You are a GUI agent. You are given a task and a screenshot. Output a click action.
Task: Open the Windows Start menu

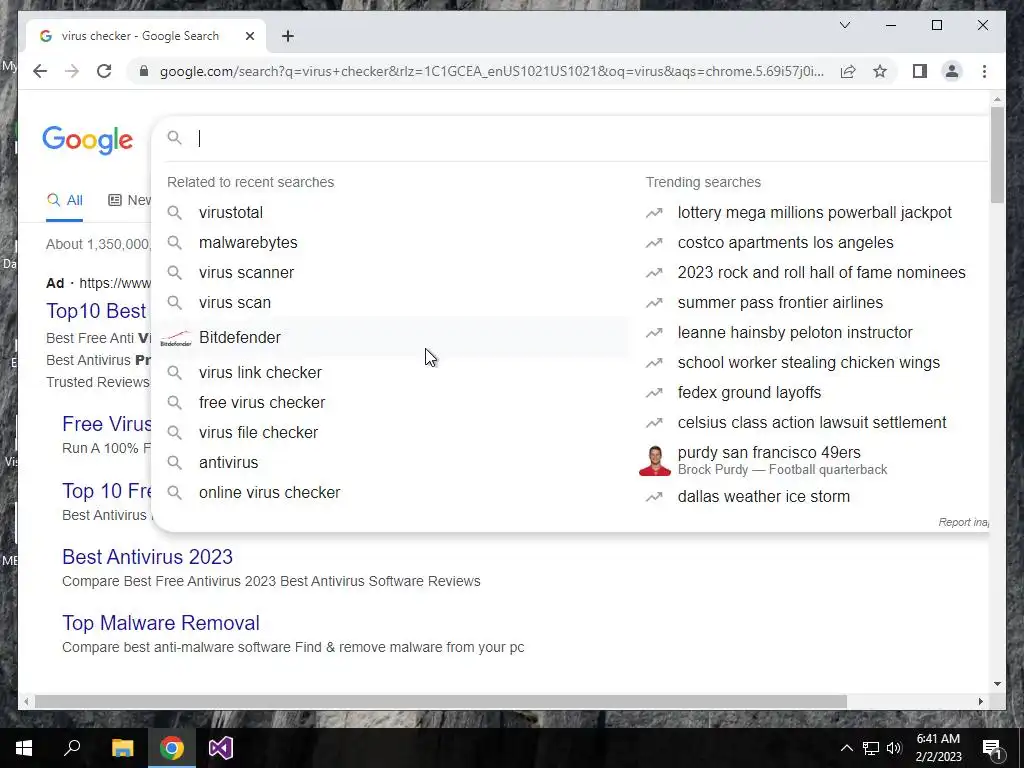pyautogui.click(x=24, y=748)
